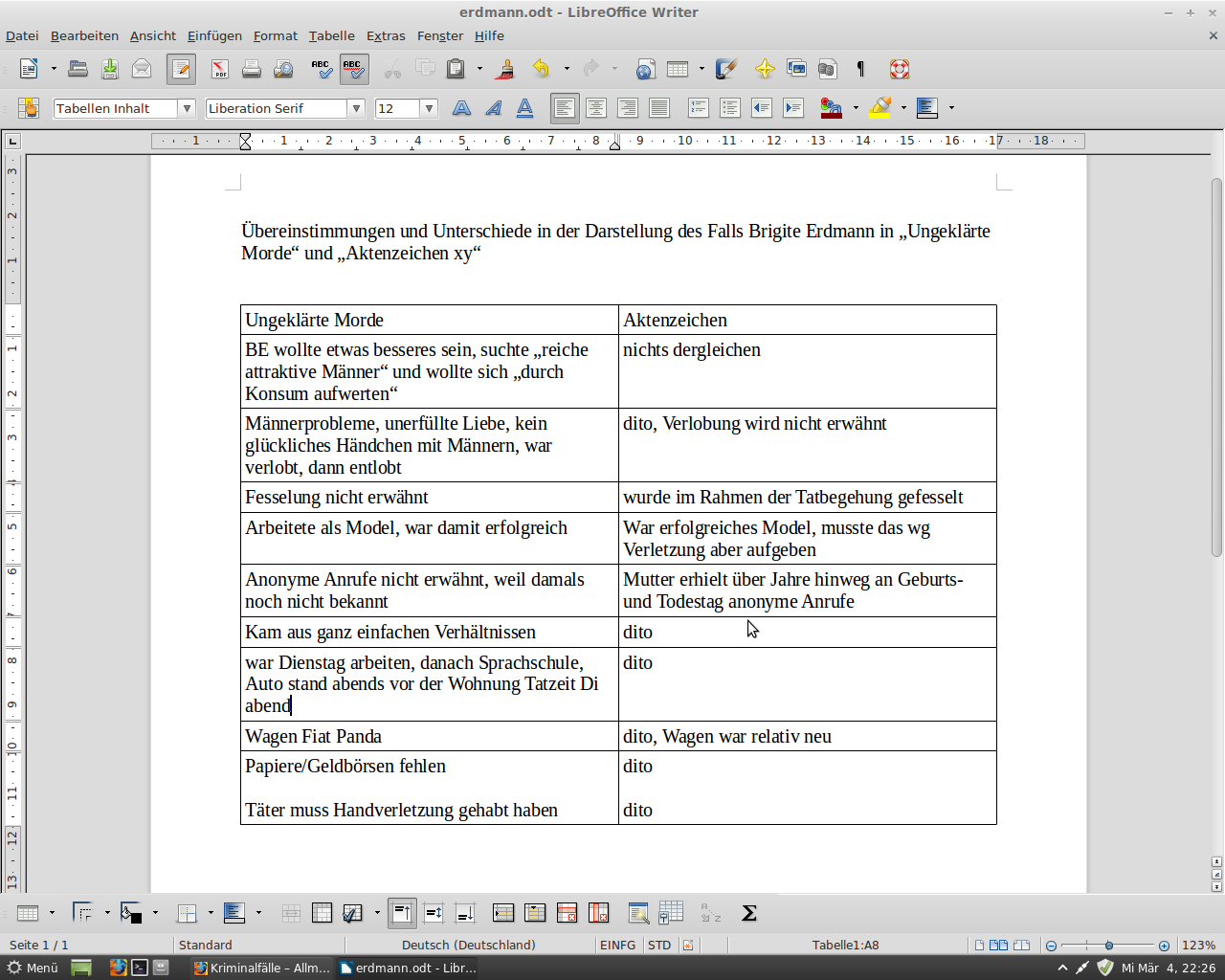Toggle bold text formatting
The height and width of the screenshot is (980, 1225).
(461, 108)
